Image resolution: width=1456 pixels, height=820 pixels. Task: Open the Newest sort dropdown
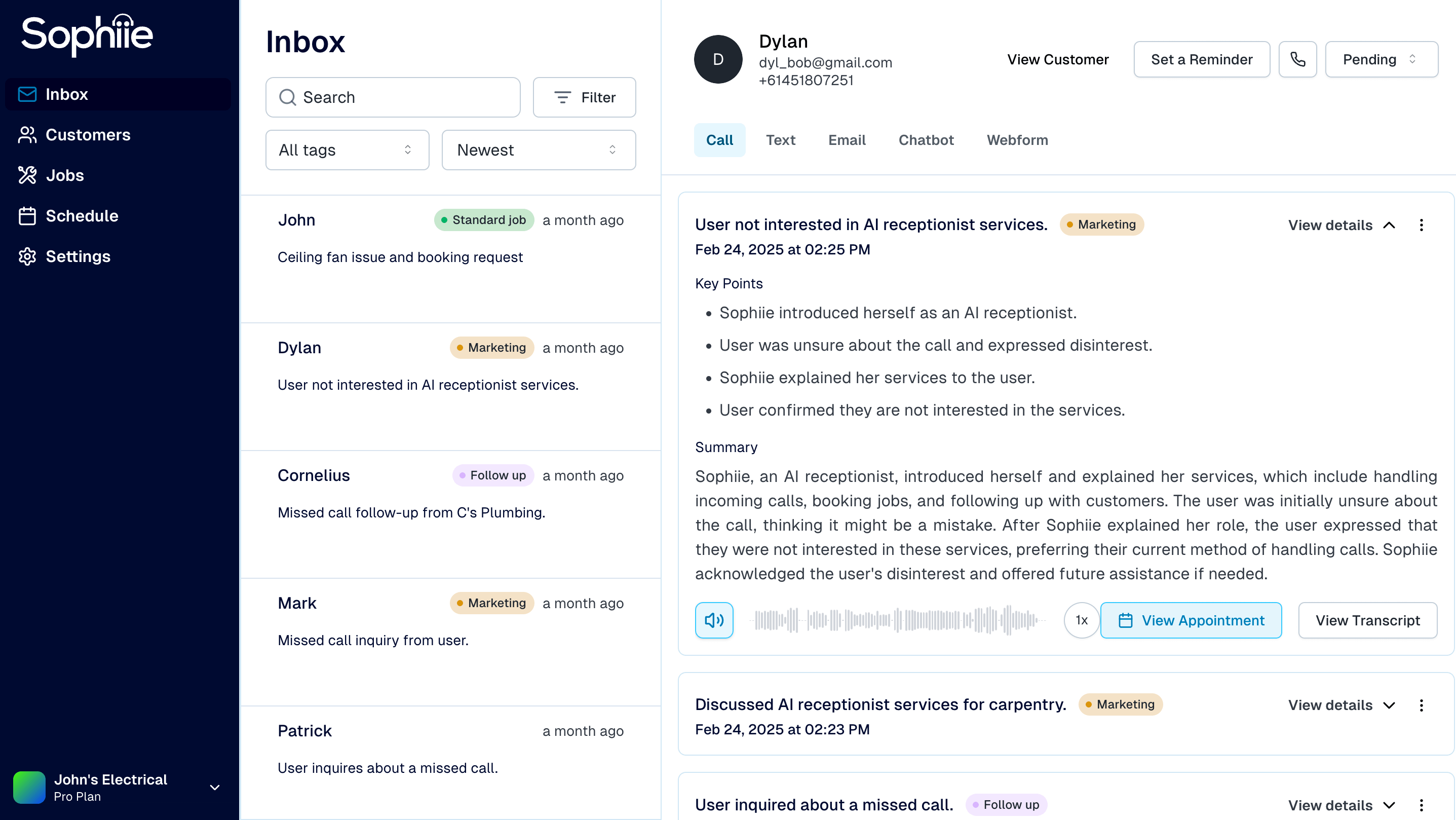(538, 150)
